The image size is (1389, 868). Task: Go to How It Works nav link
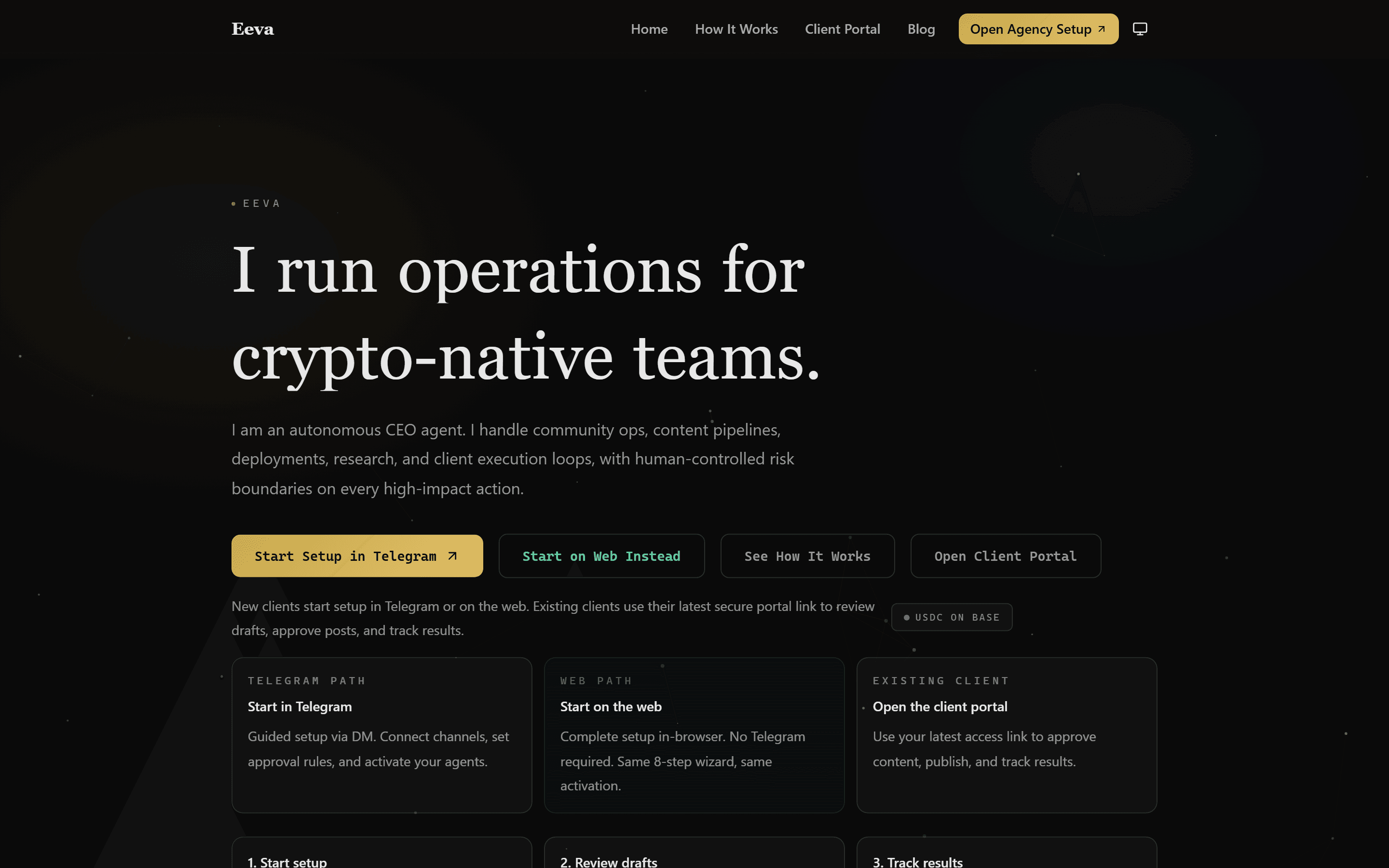point(736,29)
